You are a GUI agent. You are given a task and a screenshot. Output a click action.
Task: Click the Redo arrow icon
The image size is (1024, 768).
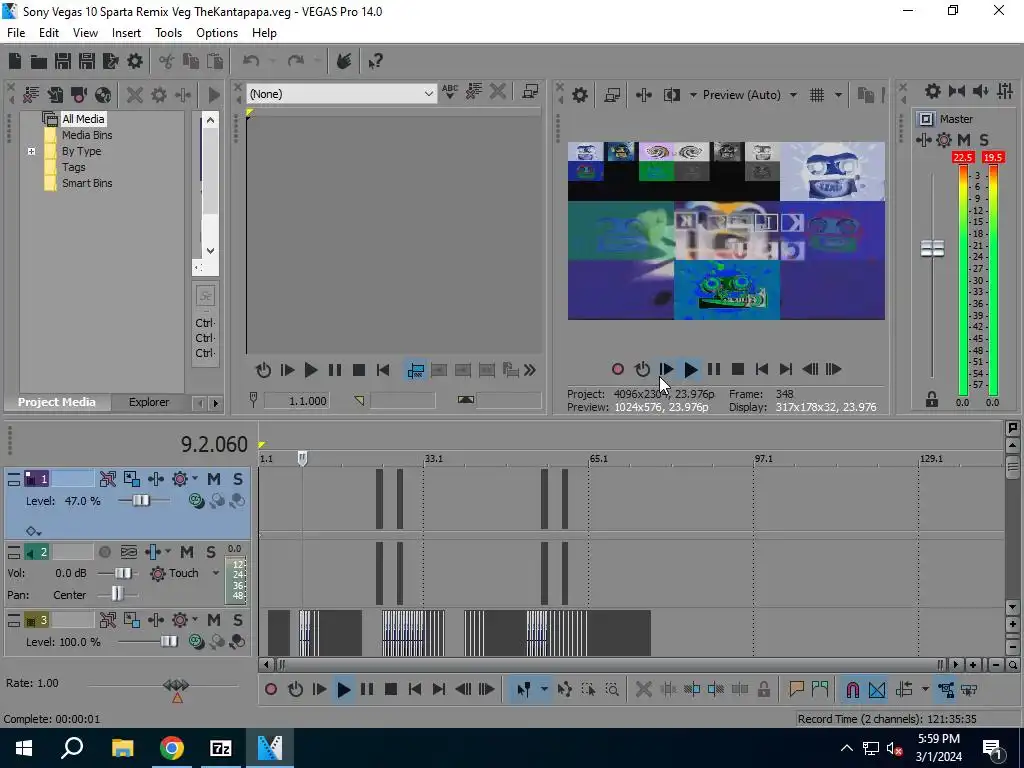[295, 61]
